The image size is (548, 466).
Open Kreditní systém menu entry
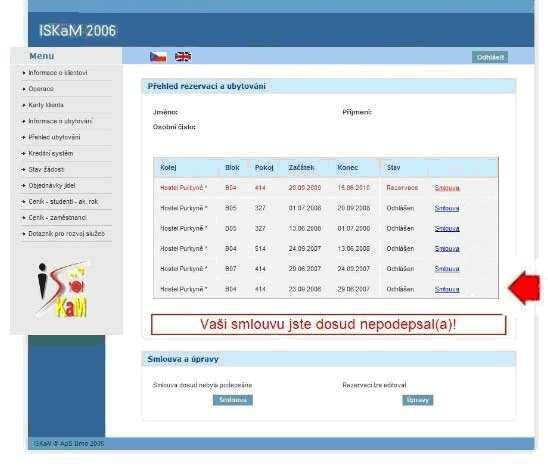tap(51, 153)
